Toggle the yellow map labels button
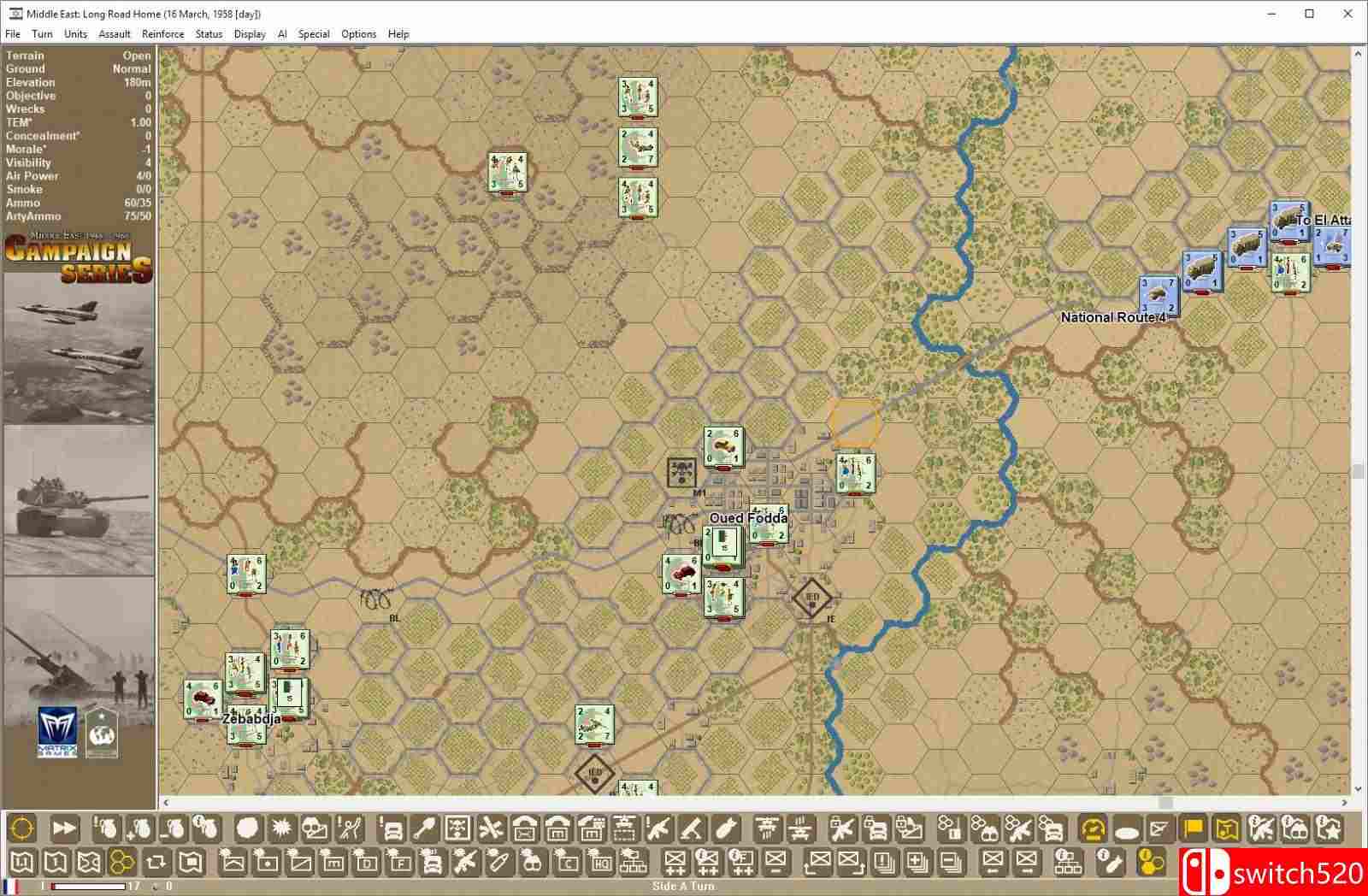The width and height of the screenshot is (1368, 896). [x=1226, y=828]
